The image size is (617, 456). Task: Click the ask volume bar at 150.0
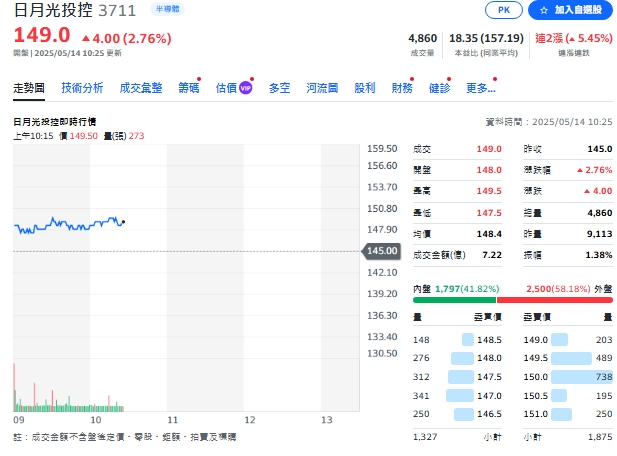(x=582, y=377)
